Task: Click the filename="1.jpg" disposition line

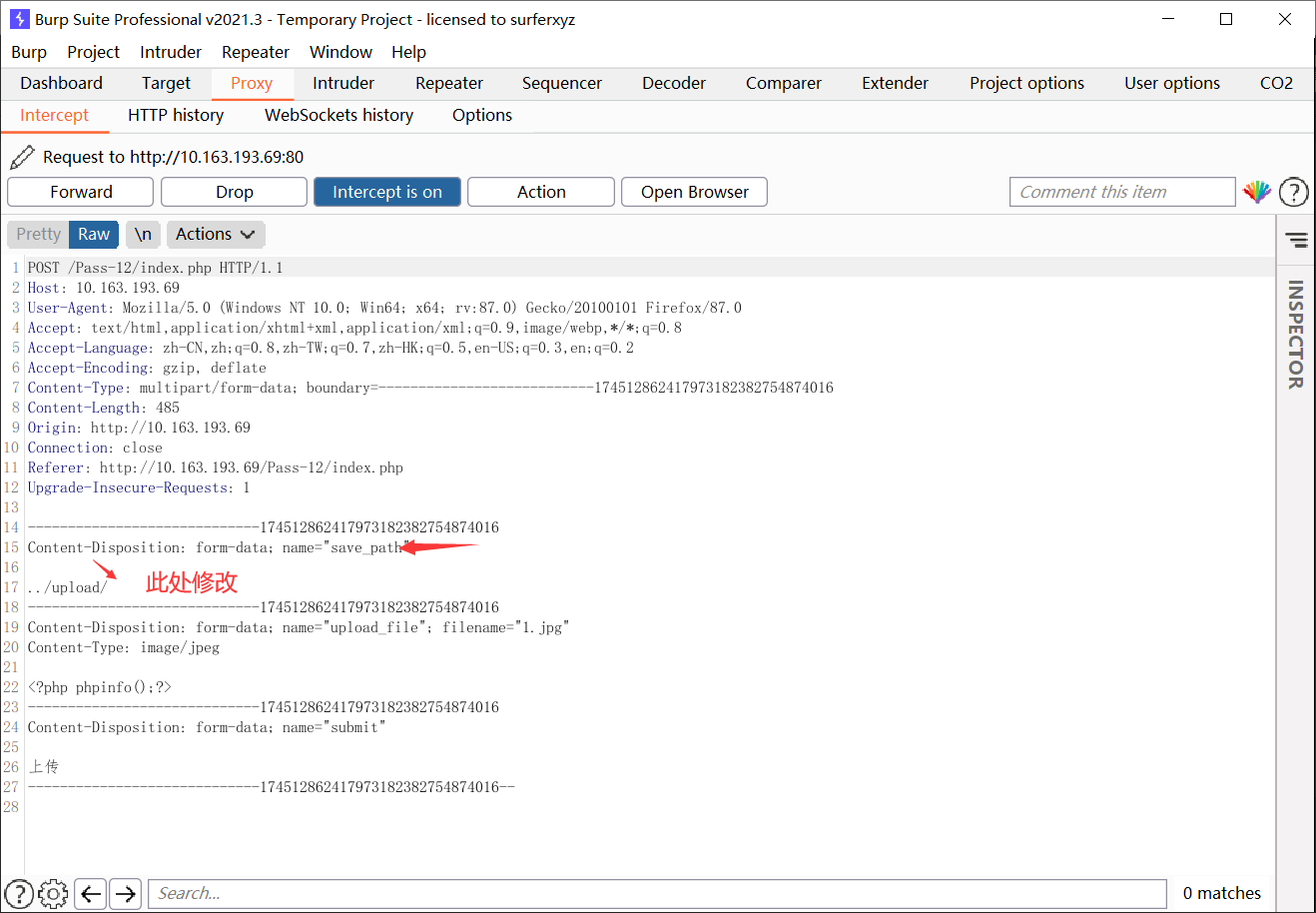Action: [x=298, y=627]
